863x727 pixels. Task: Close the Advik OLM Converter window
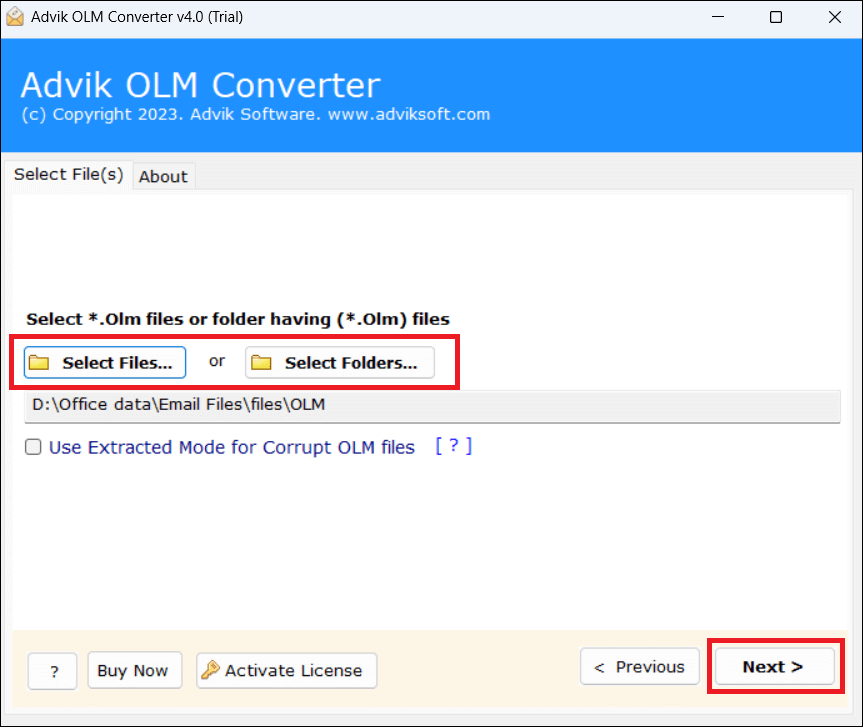[833, 17]
